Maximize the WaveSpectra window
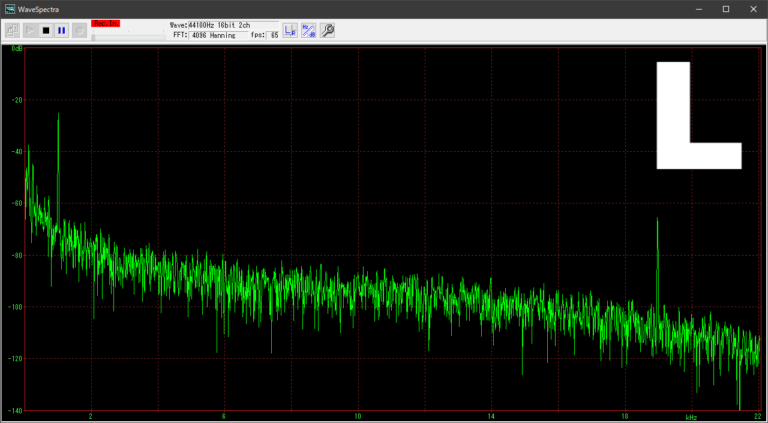 (725, 8)
